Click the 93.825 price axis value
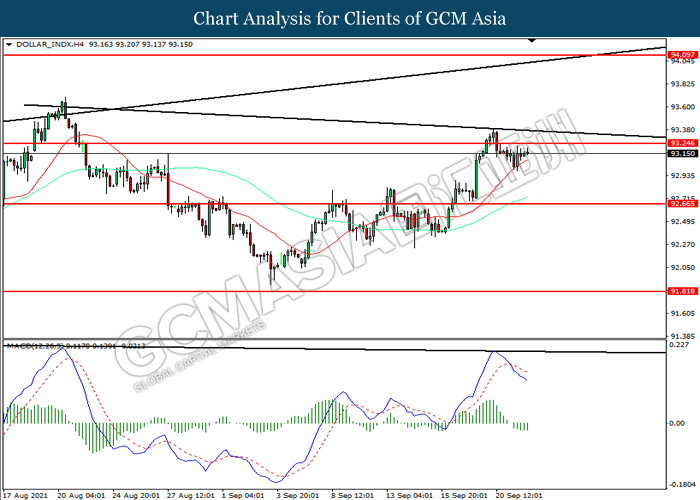The height and width of the screenshot is (500, 700). [683, 84]
